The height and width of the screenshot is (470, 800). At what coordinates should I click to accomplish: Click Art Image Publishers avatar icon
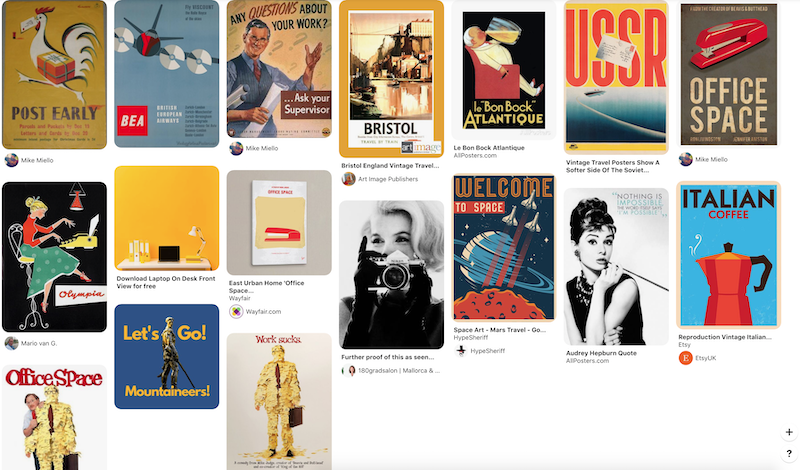click(x=348, y=179)
